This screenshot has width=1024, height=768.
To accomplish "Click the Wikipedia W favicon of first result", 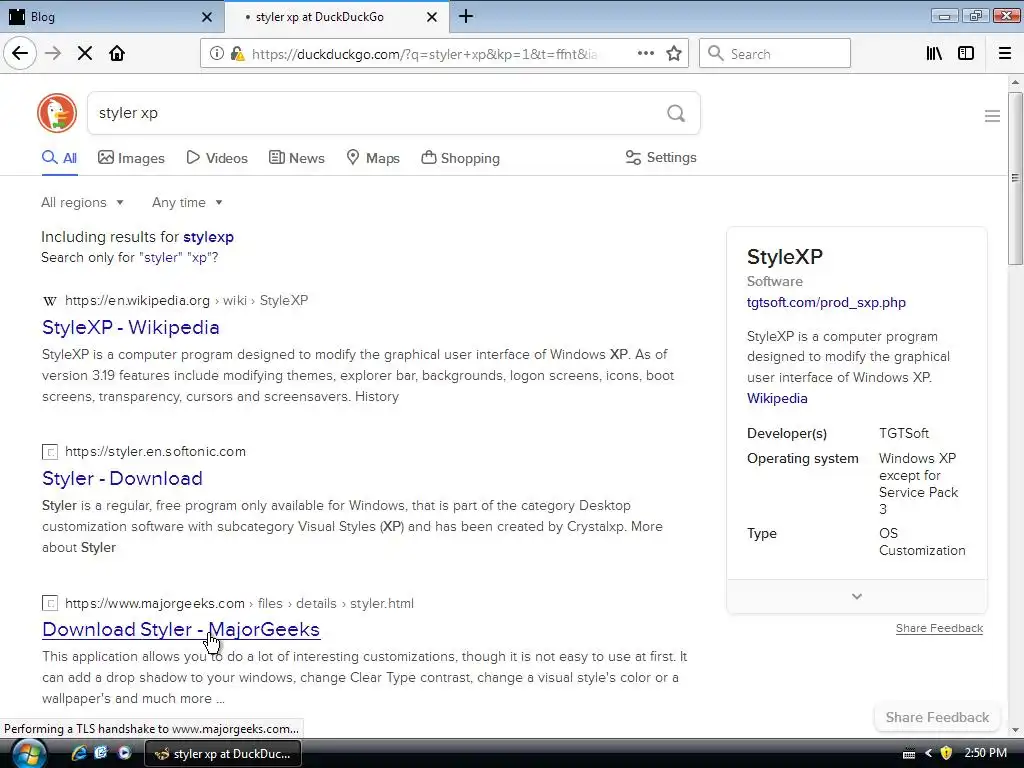I will pyautogui.click(x=50, y=301).
